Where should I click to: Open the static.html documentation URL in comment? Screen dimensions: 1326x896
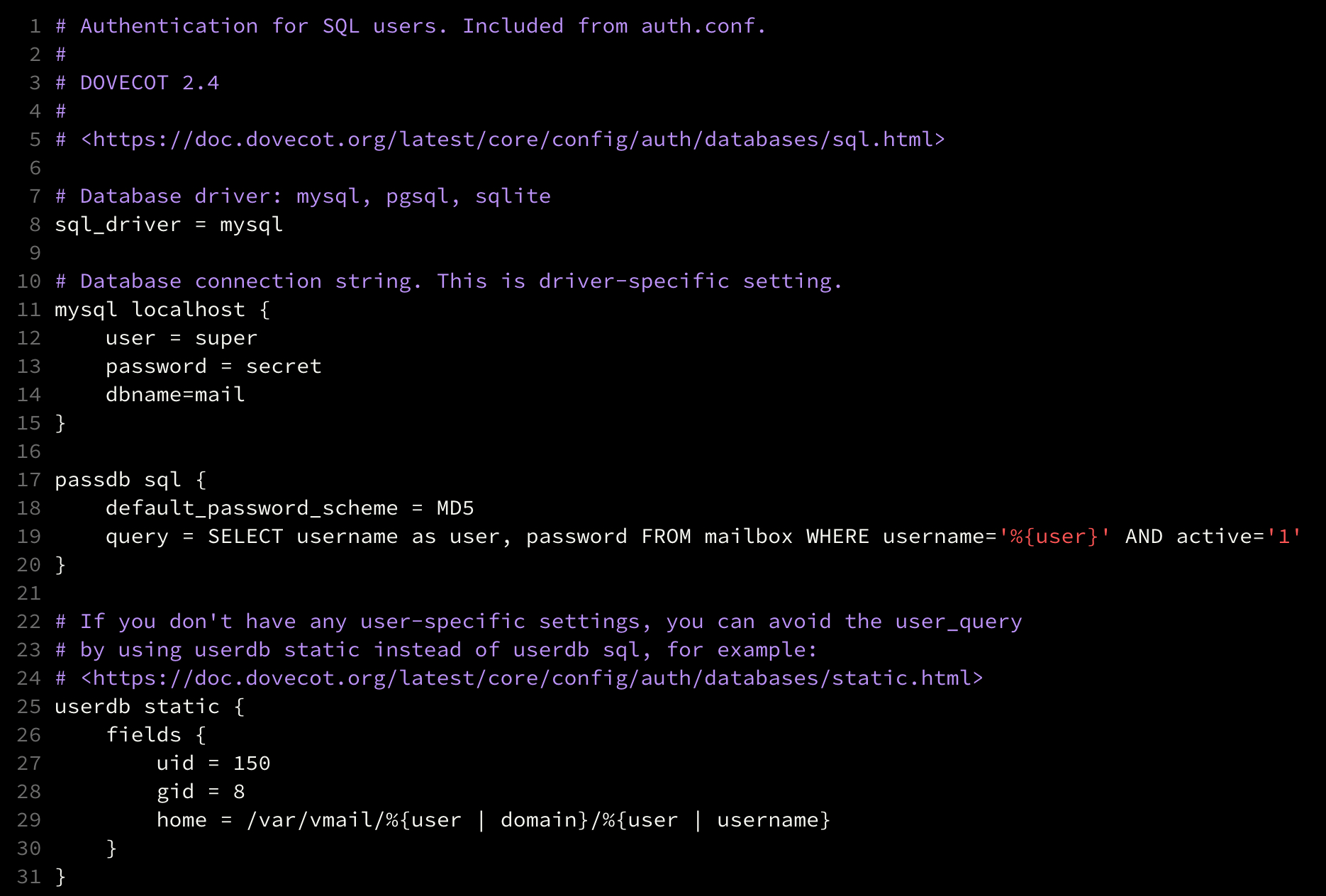coord(531,678)
